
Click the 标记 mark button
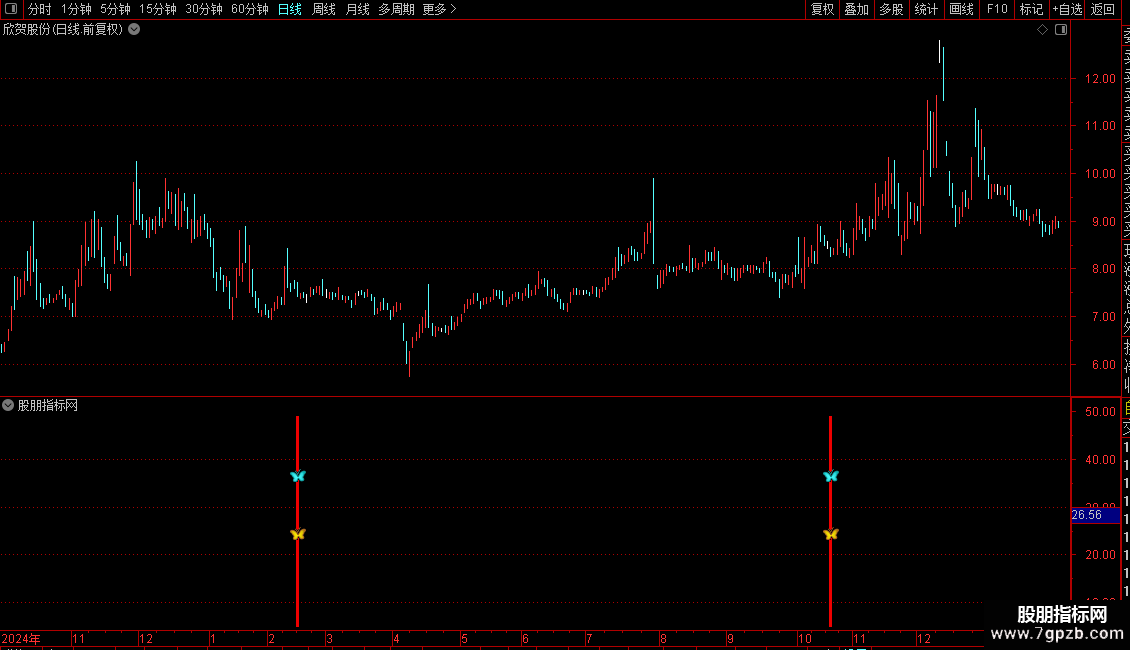point(1031,9)
